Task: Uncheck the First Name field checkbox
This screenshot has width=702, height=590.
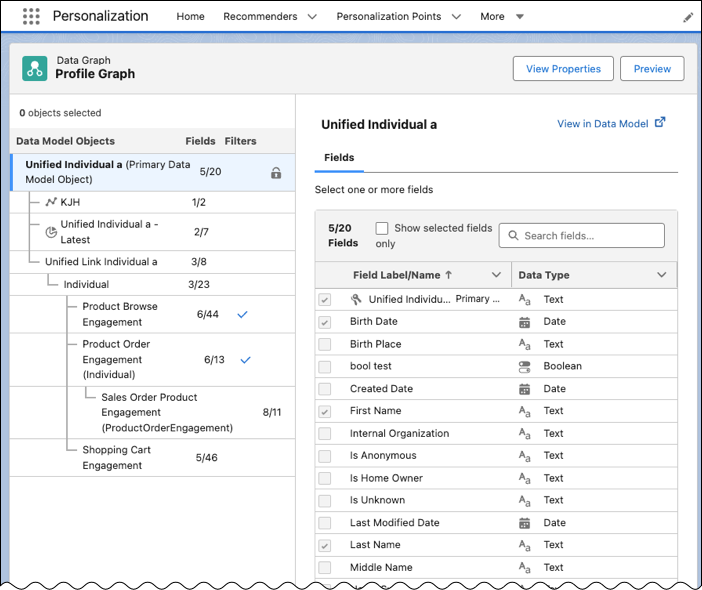Action: [x=325, y=411]
